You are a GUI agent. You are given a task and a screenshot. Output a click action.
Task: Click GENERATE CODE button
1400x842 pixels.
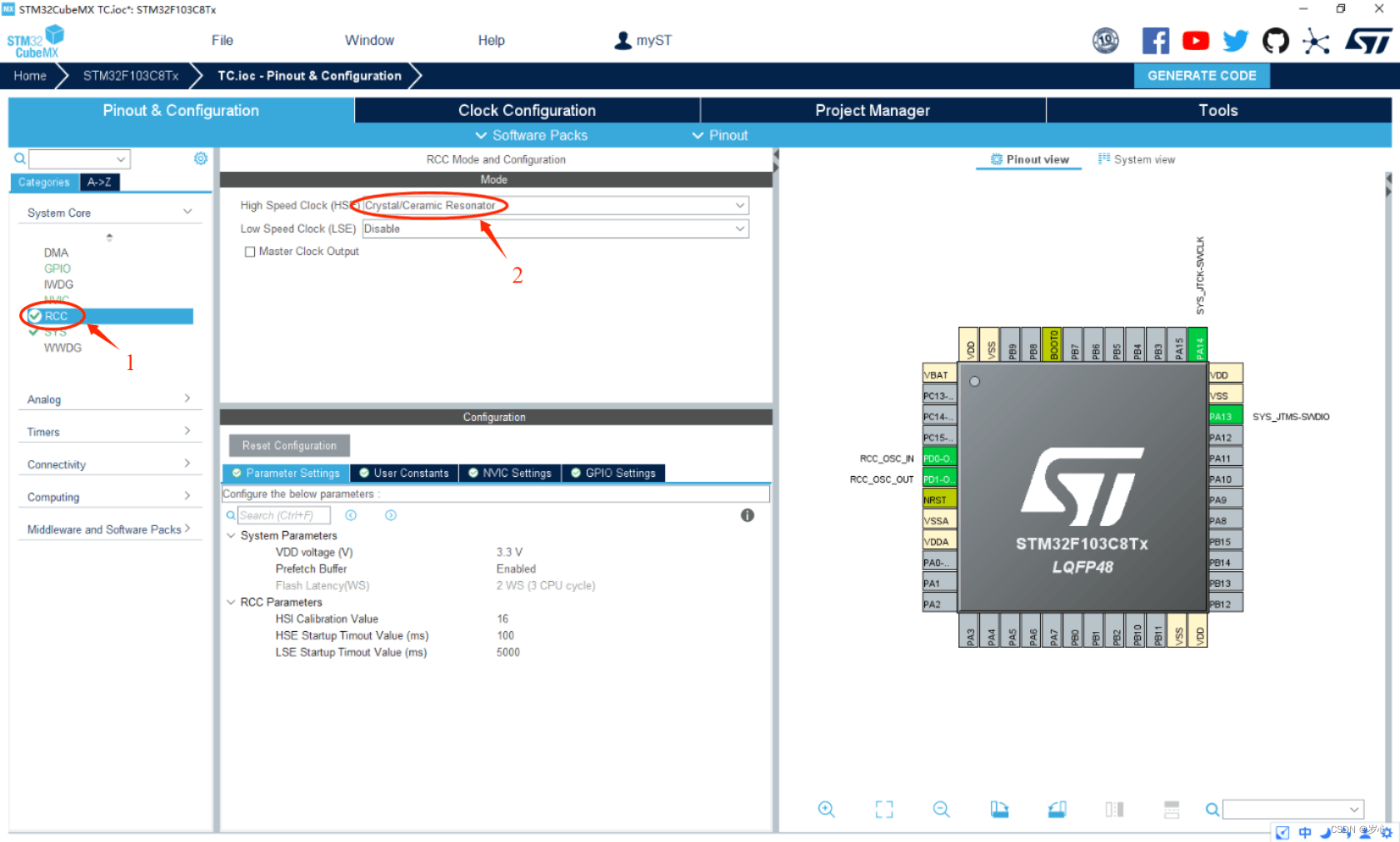point(1202,75)
